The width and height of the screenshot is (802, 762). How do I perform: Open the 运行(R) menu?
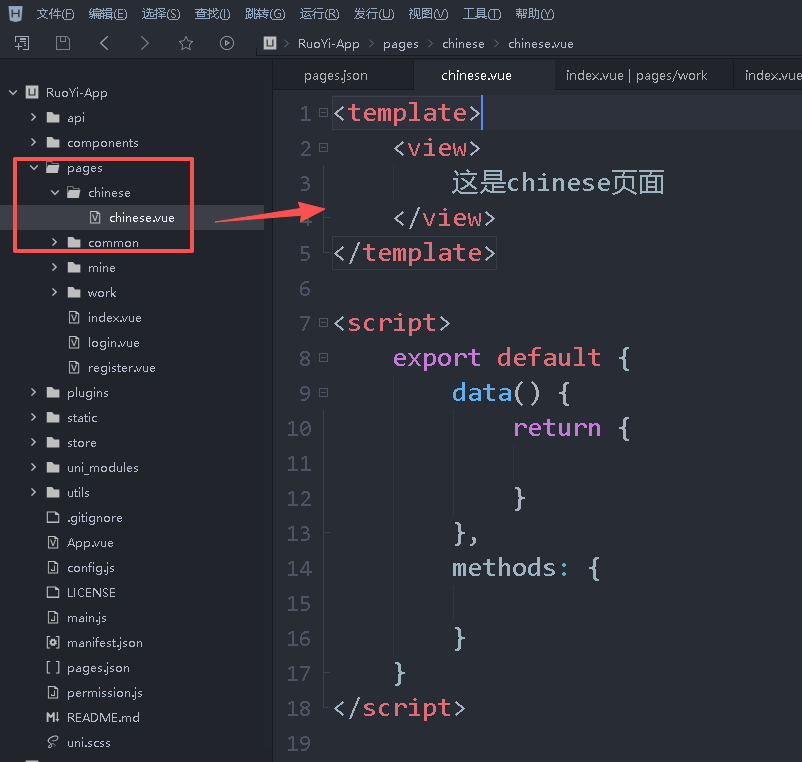(319, 14)
